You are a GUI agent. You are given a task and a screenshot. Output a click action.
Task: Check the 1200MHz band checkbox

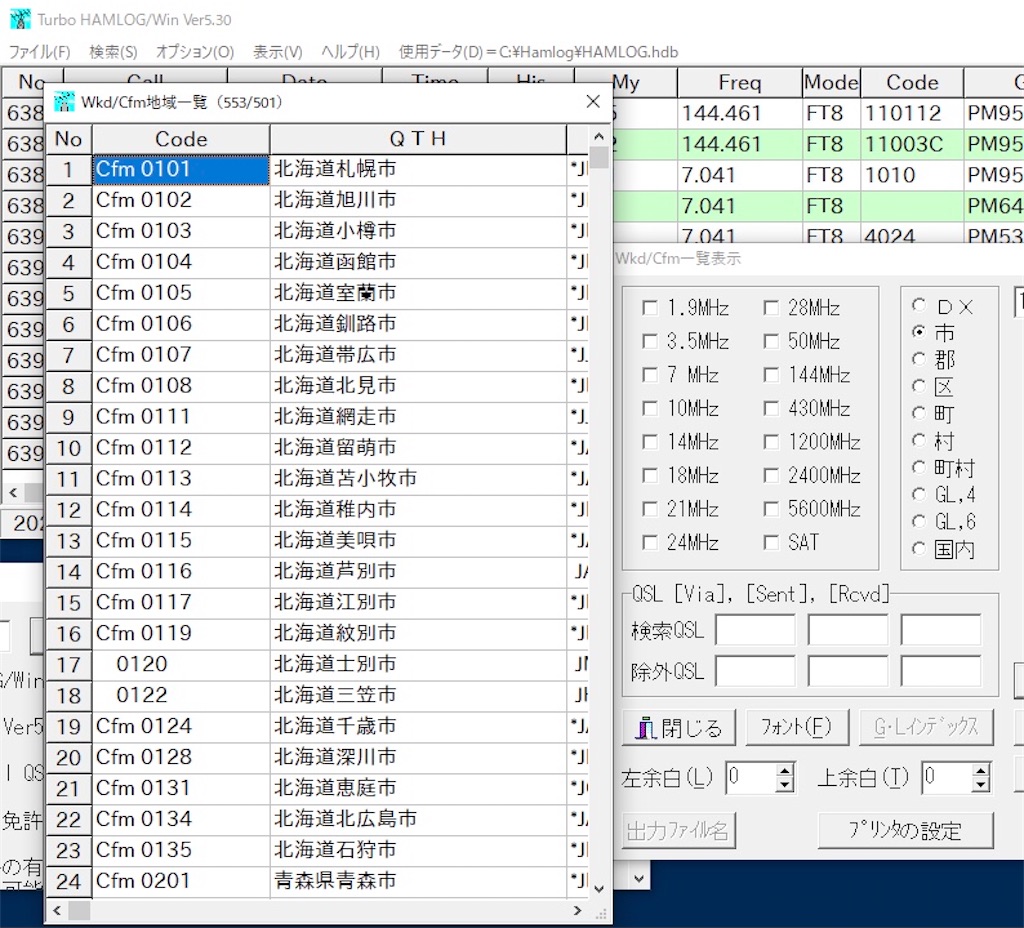(771, 441)
